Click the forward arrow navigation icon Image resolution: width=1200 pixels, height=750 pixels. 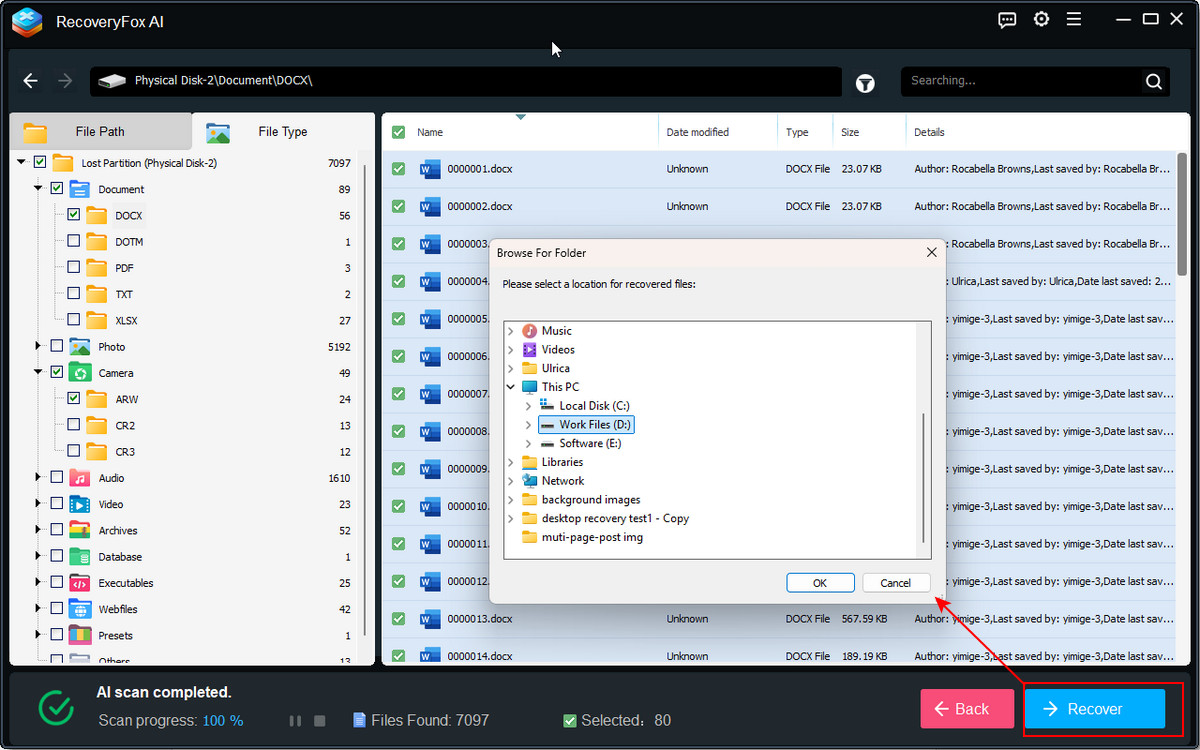point(65,81)
